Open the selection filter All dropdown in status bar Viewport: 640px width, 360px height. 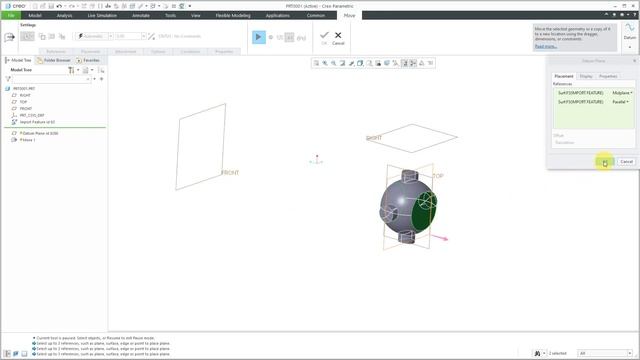[605, 353]
